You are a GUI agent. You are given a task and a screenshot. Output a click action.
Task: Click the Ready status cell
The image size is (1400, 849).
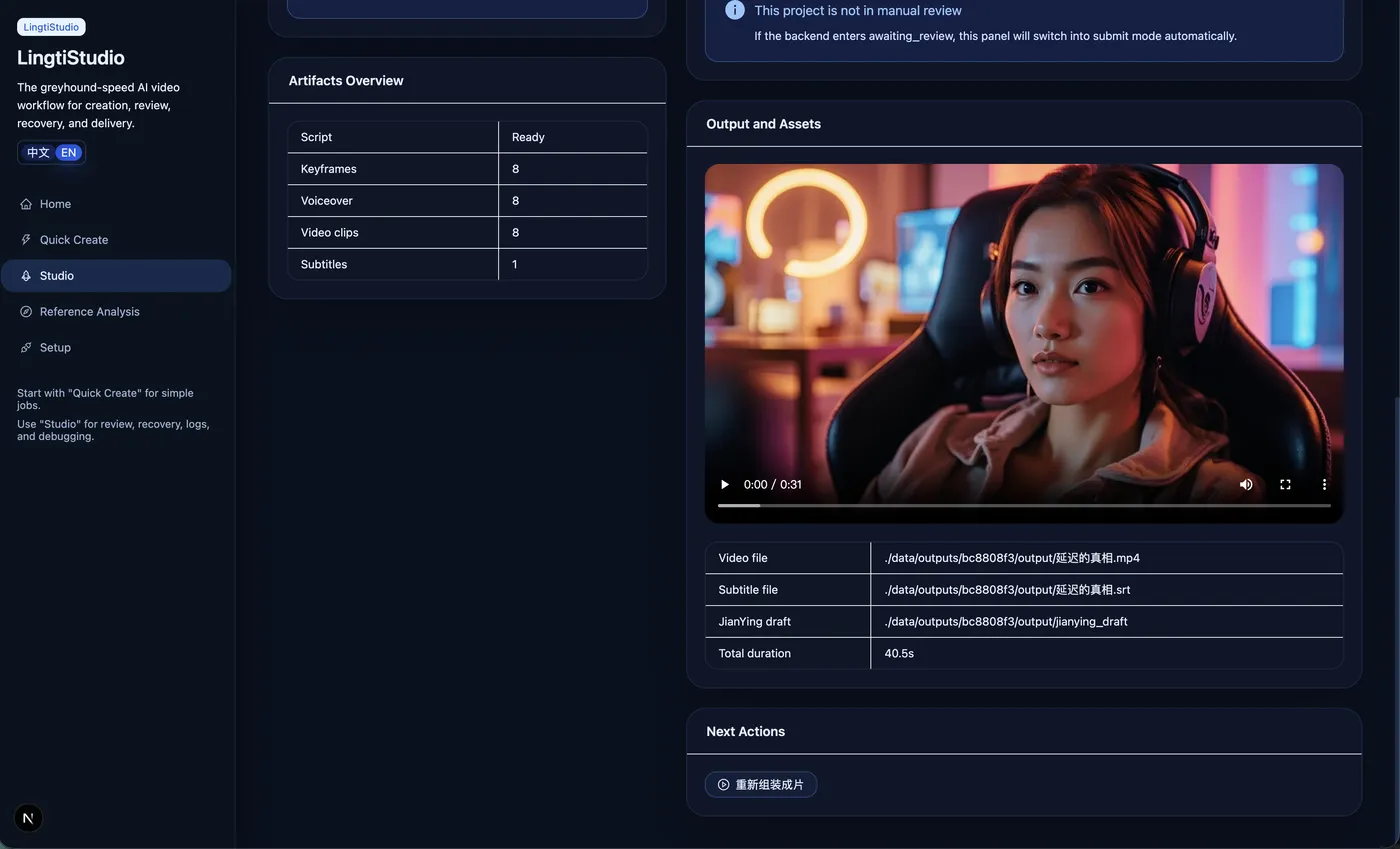(x=528, y=137)
